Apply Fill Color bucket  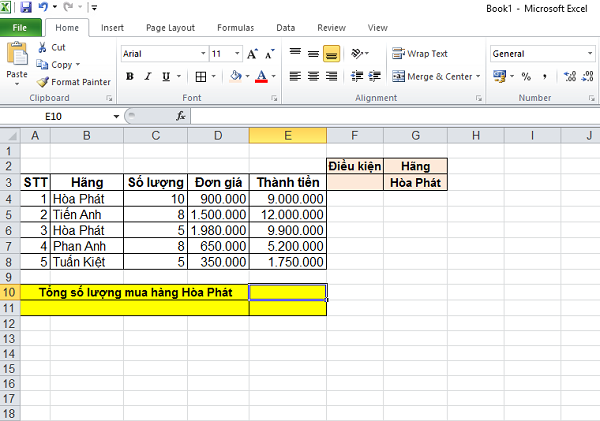coord(236,77)
